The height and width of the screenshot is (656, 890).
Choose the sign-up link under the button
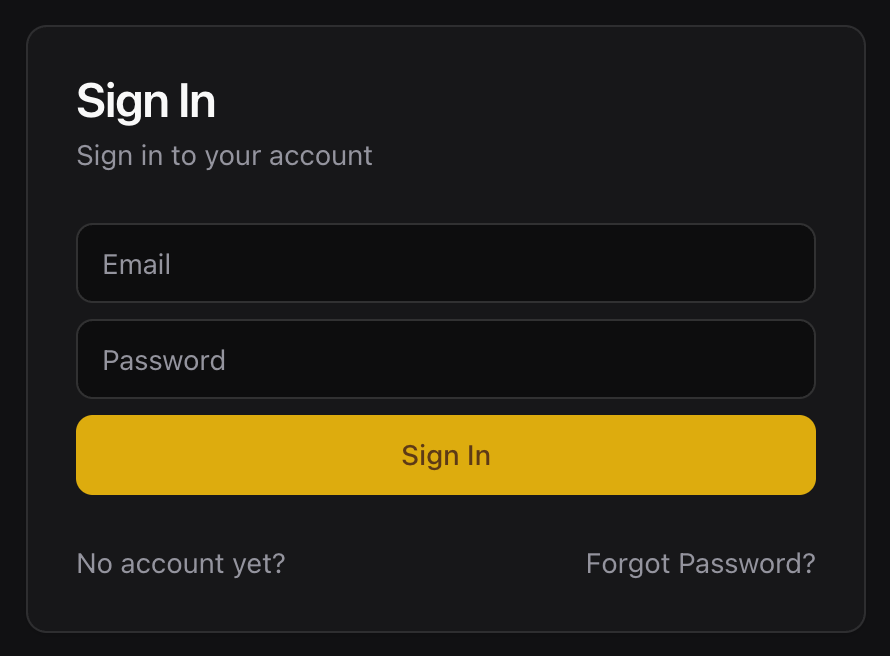[181, 564]
